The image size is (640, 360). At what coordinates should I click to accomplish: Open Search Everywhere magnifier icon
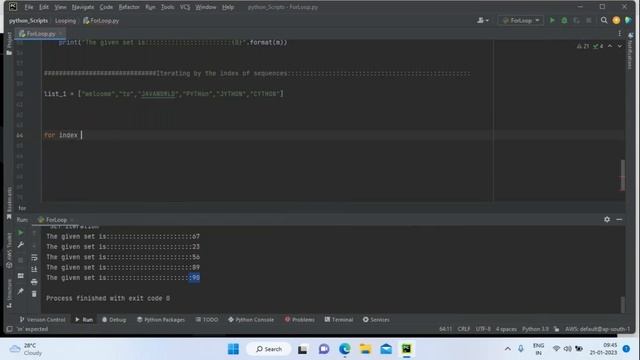[604, 20]
